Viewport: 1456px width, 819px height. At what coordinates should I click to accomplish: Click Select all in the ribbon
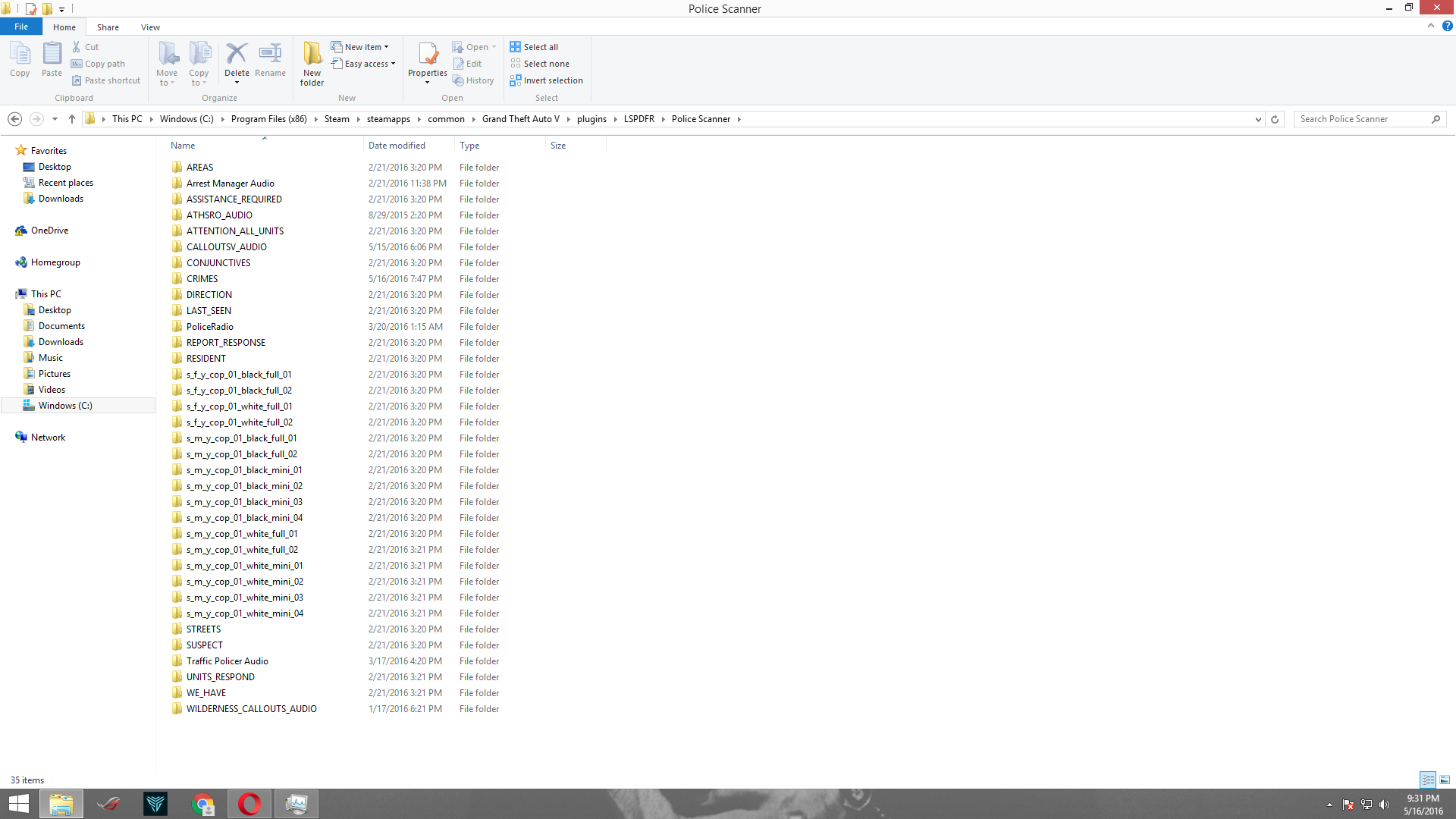[x=534, y=47]
